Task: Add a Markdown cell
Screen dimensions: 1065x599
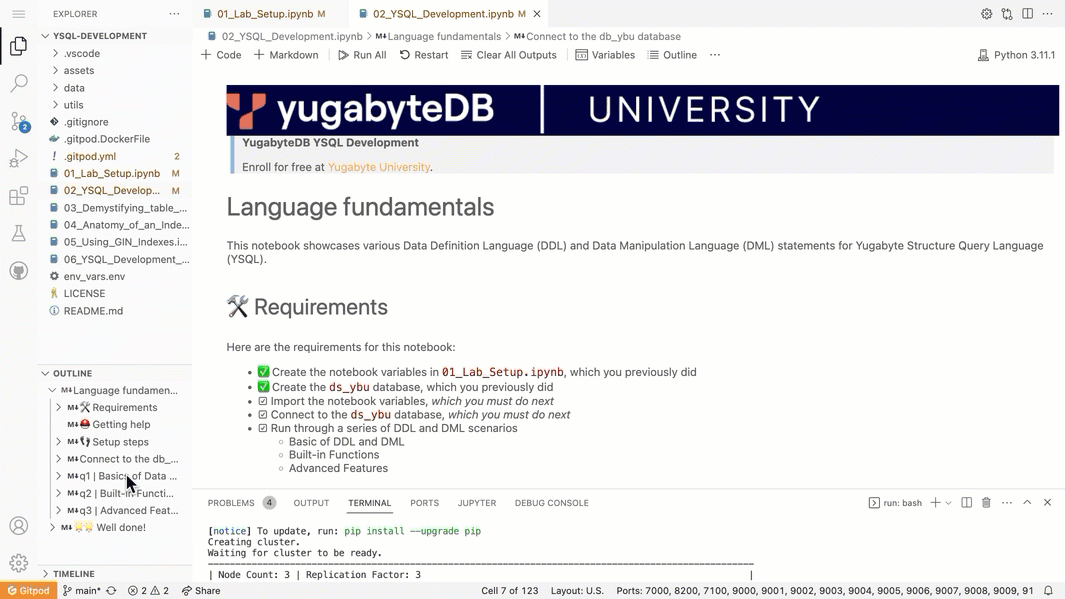Action: (286, 55)
